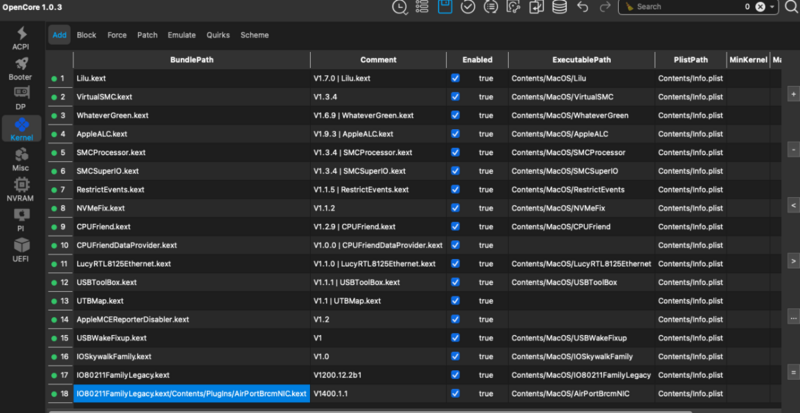Viewport: 800px width, 413px height.
Task: Click the blue save floppy icon
Action: click(445, 7)
